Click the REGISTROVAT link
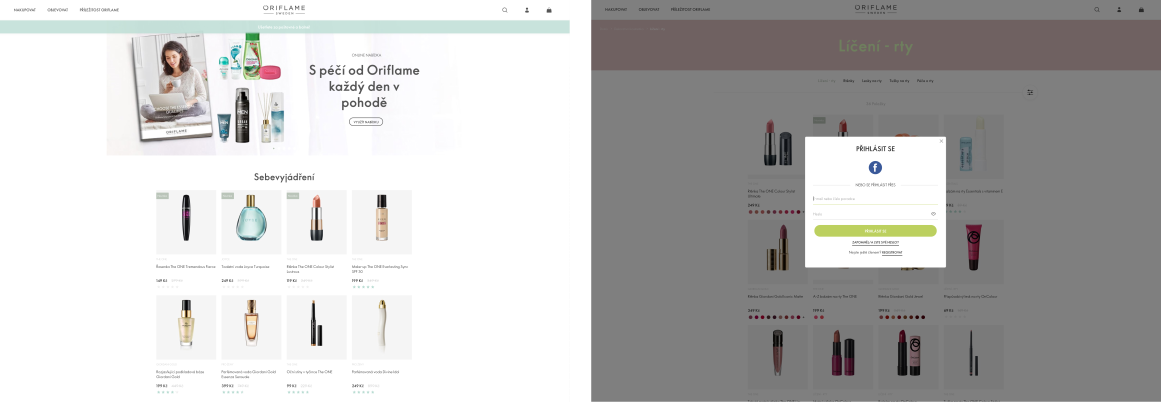This screenshot has width=1161, height=402. pyautogui.click(x=891, y=253)
